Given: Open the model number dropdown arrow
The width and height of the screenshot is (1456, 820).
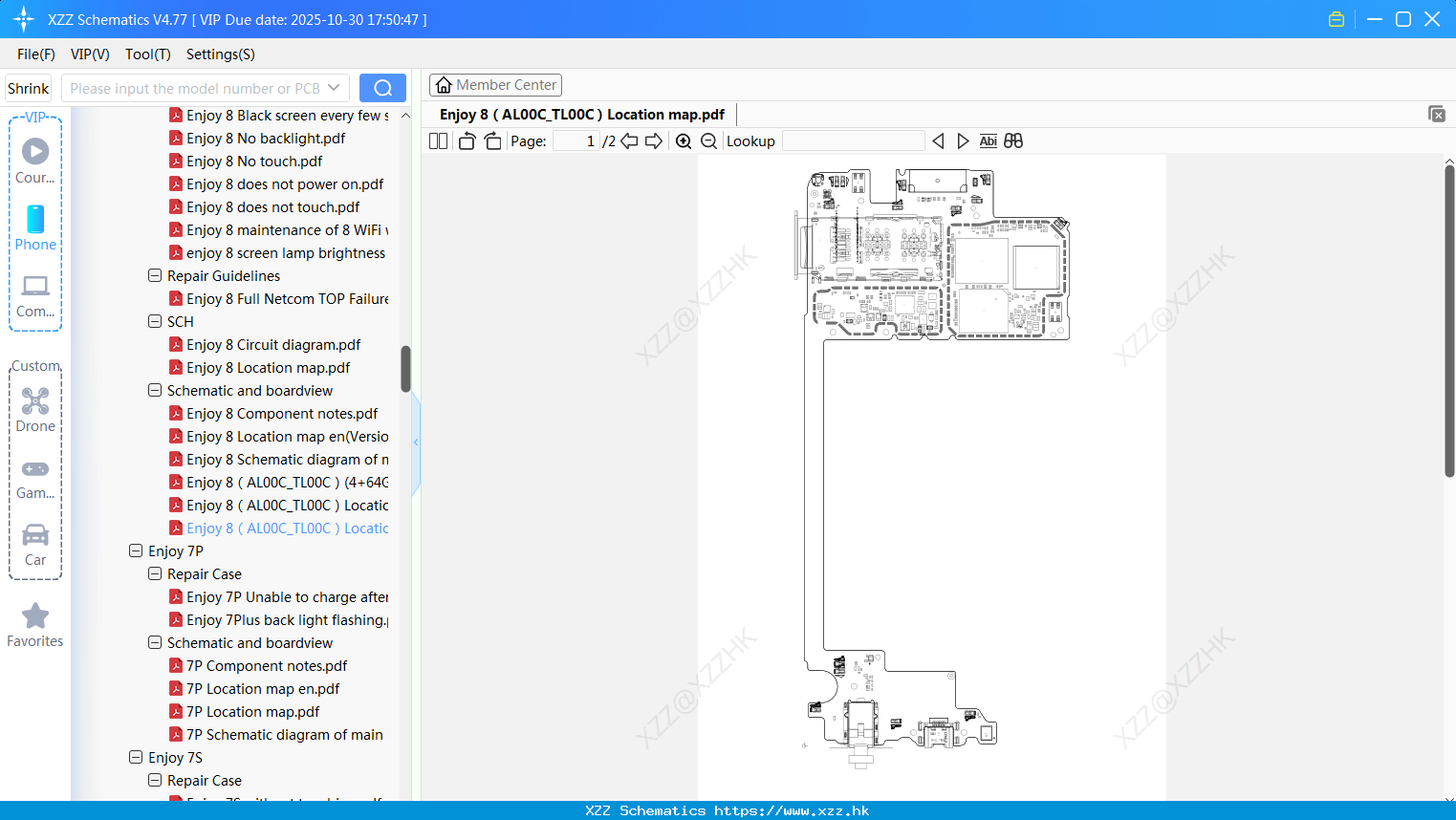Looking at the screenshot, I should [x=334, y=88].
